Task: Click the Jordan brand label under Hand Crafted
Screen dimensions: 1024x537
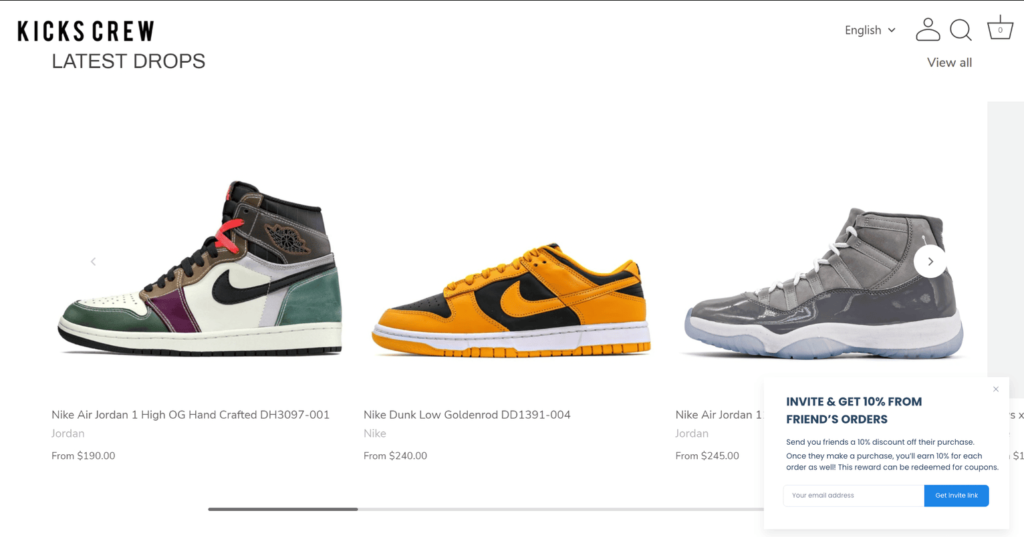Action: [68, 433]
